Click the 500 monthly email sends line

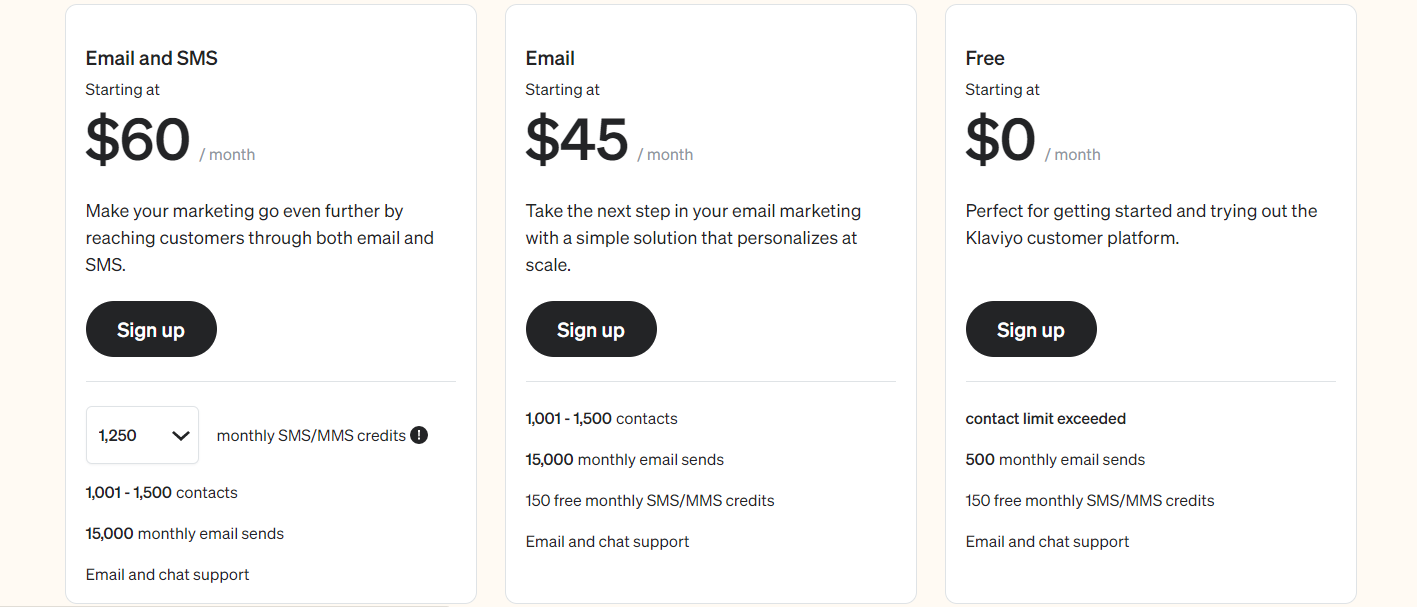[x=1056, y=459]
